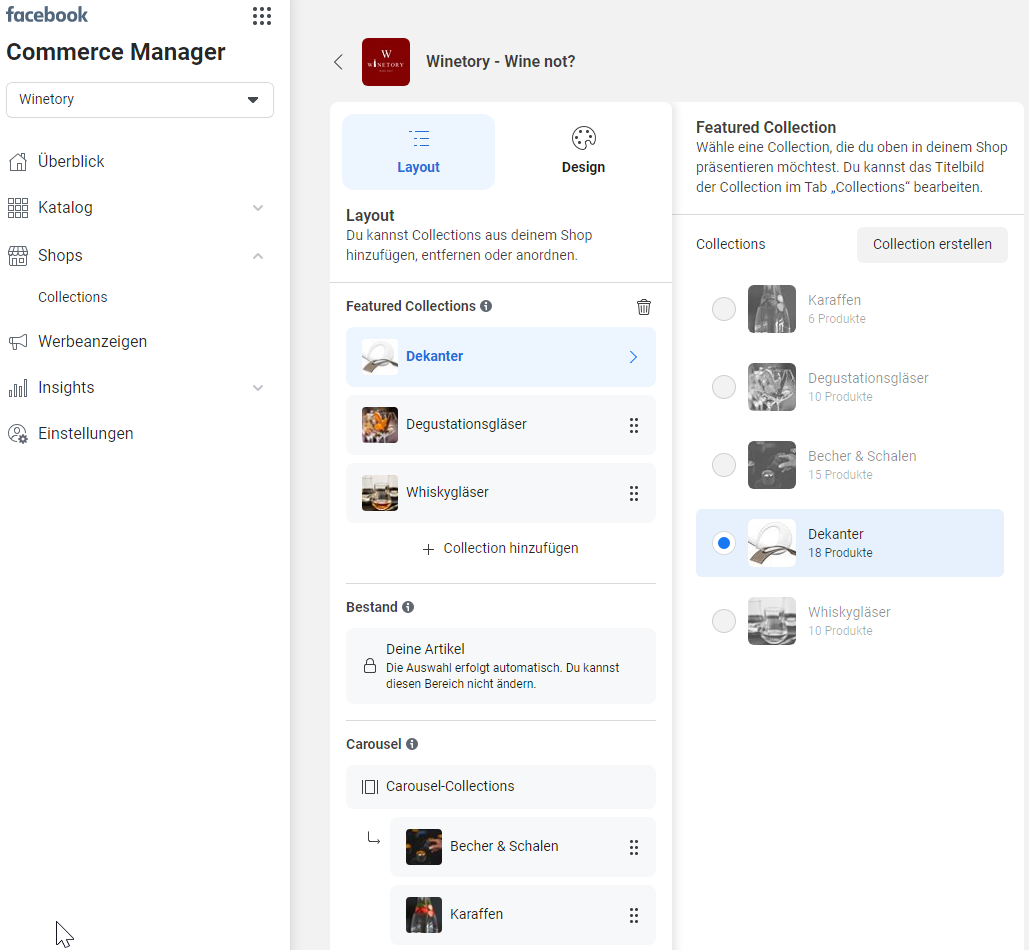Image resolution: width=1029 pixels, height=950 pixels.
Task: Open Einstellungen in the sidebar
Action: pos(86,434)
